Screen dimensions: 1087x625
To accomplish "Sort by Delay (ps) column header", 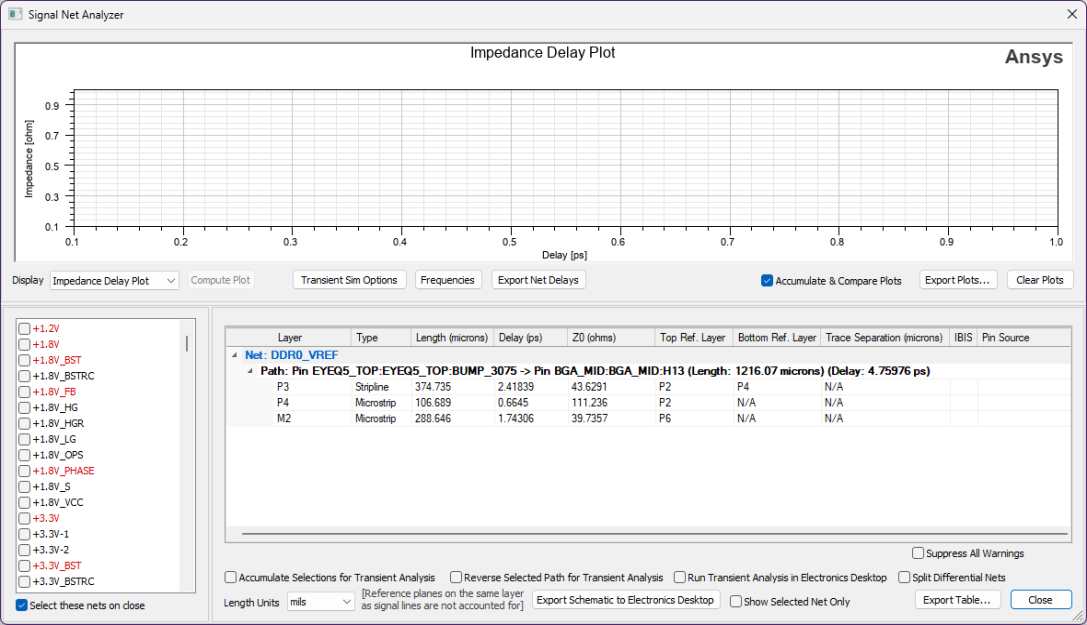I will coord(530,337).
